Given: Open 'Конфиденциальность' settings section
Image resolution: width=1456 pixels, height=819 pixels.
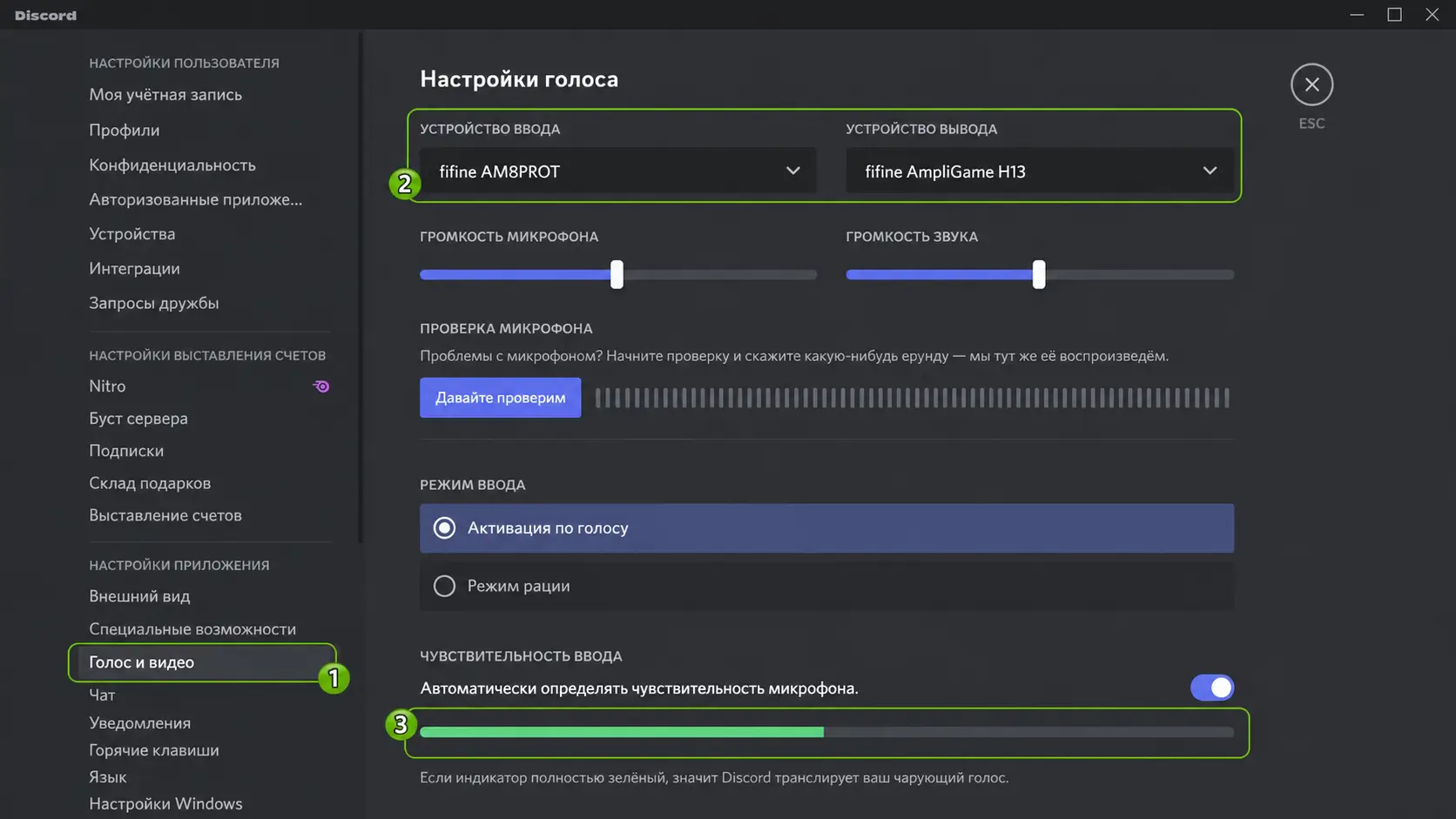Looking at the screenshot, I should coord(172,164).
